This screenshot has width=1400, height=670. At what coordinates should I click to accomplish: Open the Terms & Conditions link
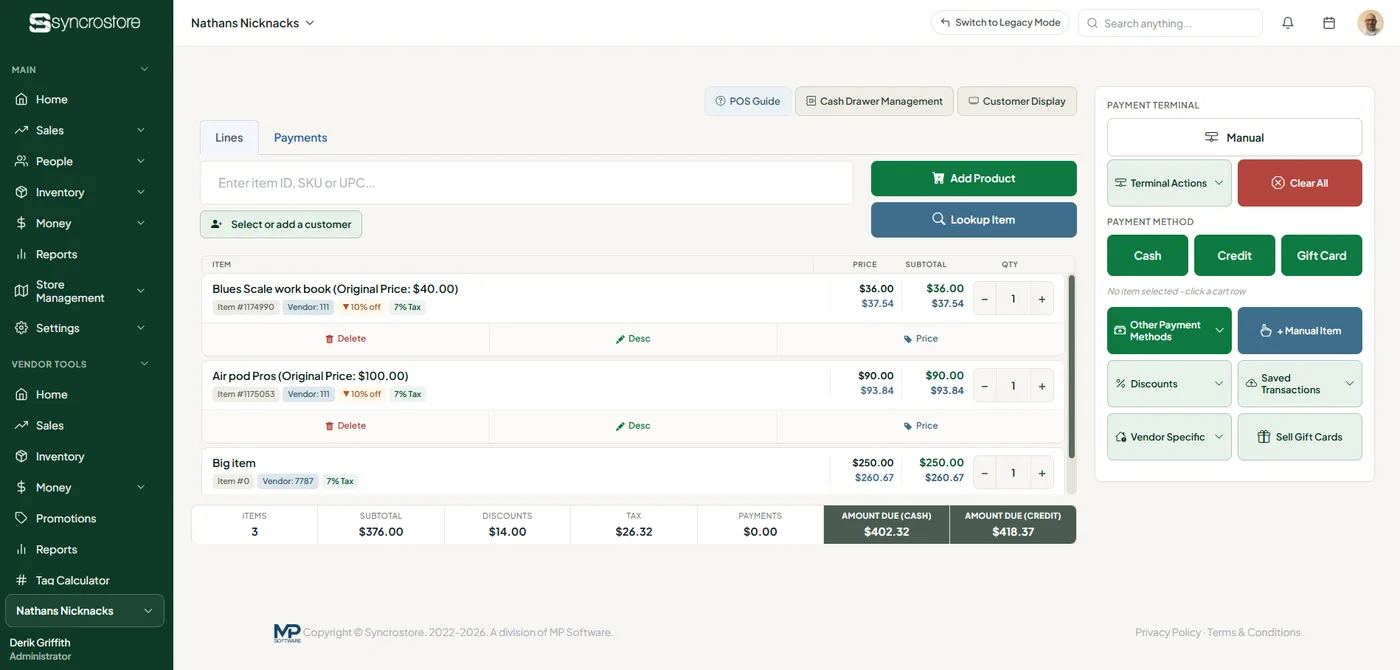pos(1254,633)
